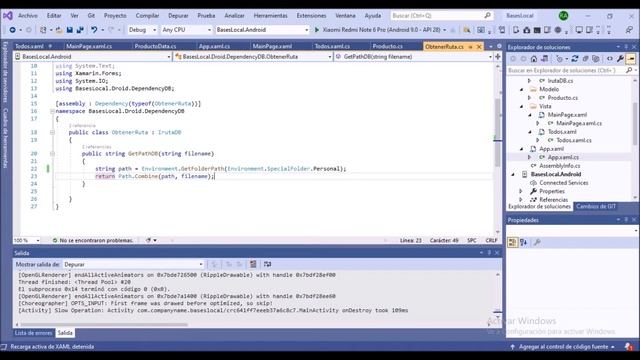Toggle auto-hide pin on the Propiedades panel
Screen dimensions: 640x360
626,220
